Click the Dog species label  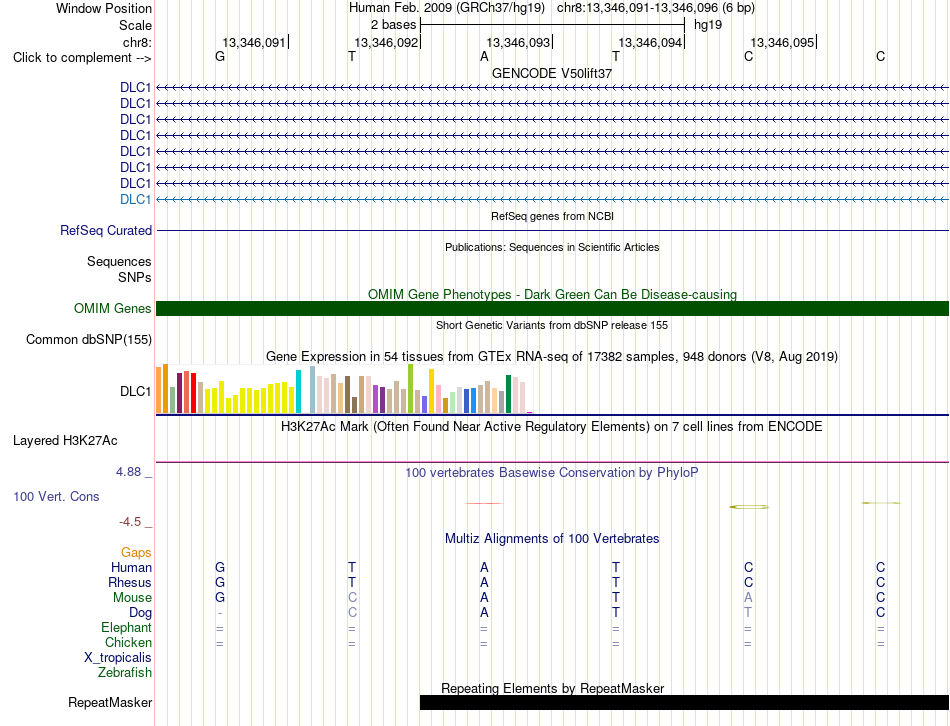click(x=141, y=613)
